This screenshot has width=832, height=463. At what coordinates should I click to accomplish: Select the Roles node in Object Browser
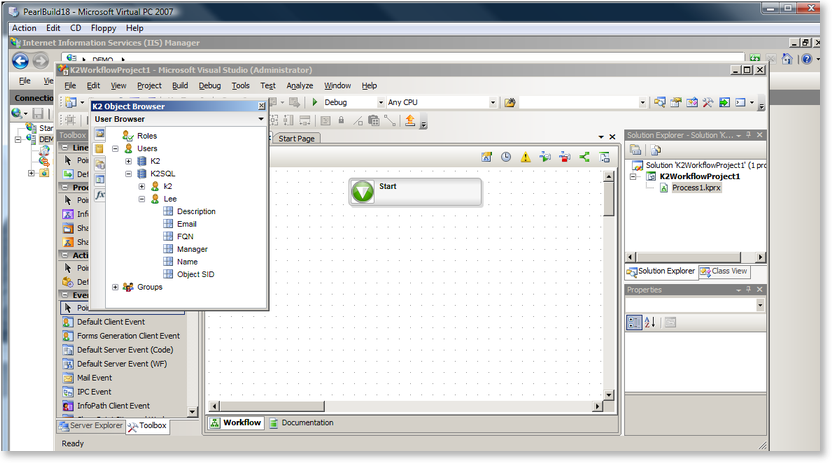(x=147, y=136)
